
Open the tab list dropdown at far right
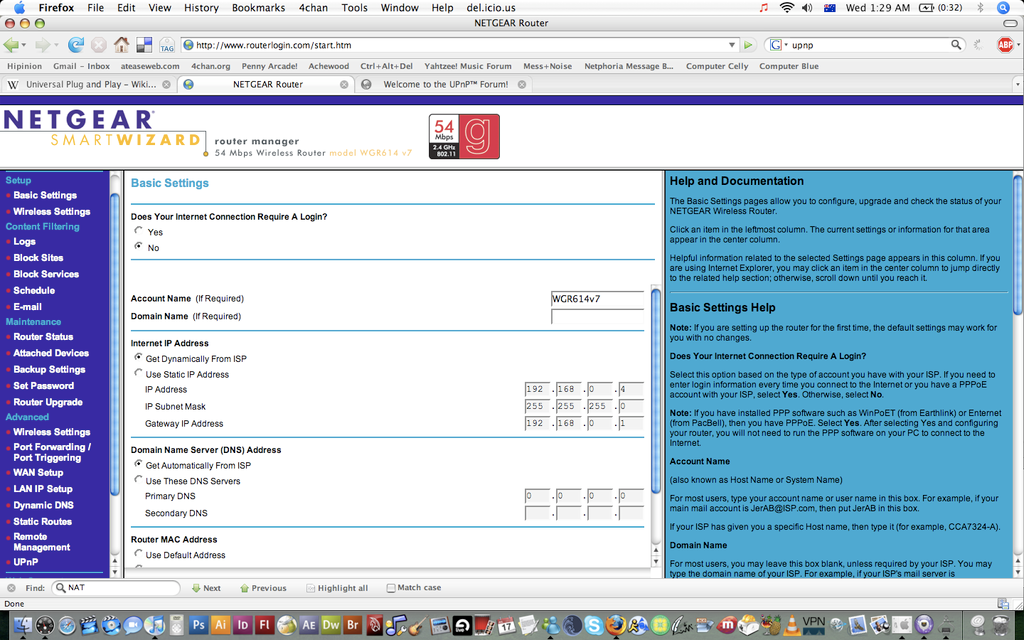point(1017,84)
